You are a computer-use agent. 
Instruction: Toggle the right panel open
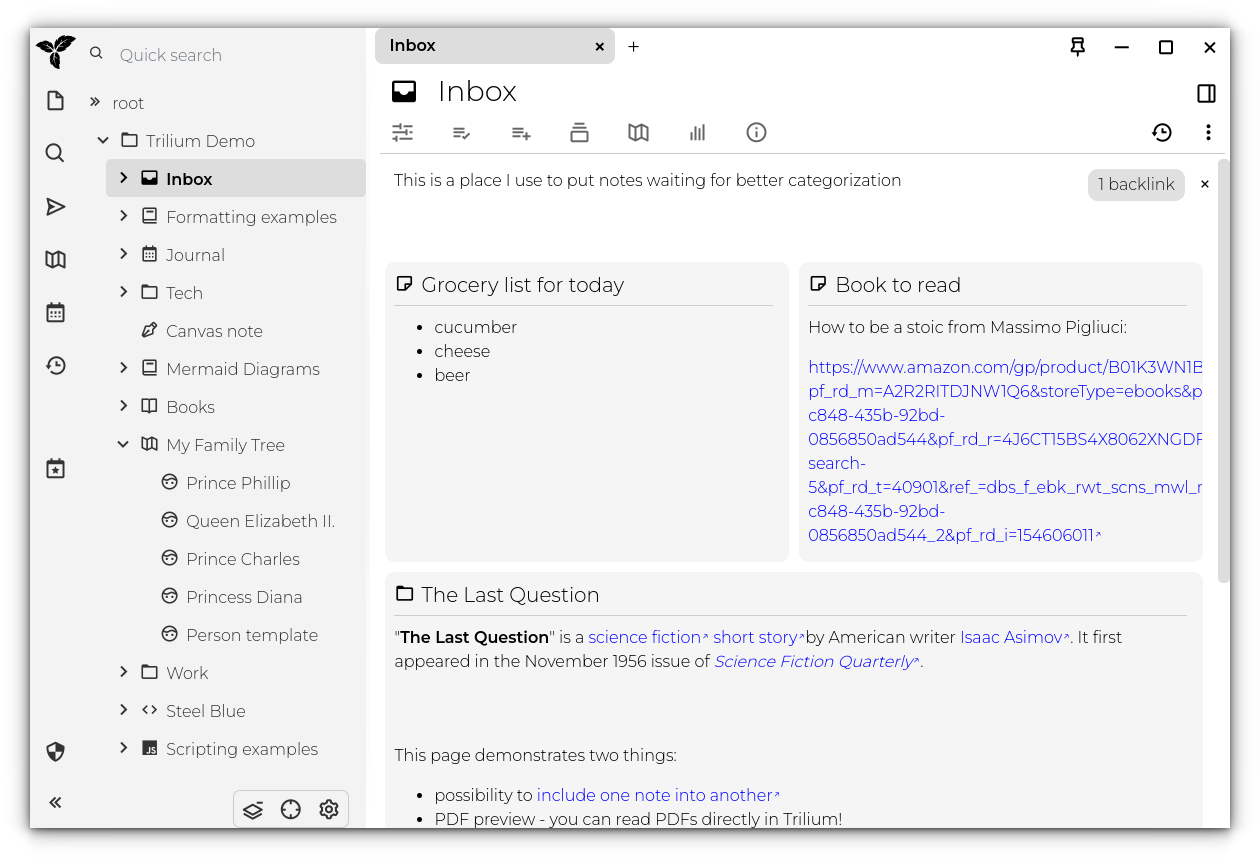tap(1206, 92)
